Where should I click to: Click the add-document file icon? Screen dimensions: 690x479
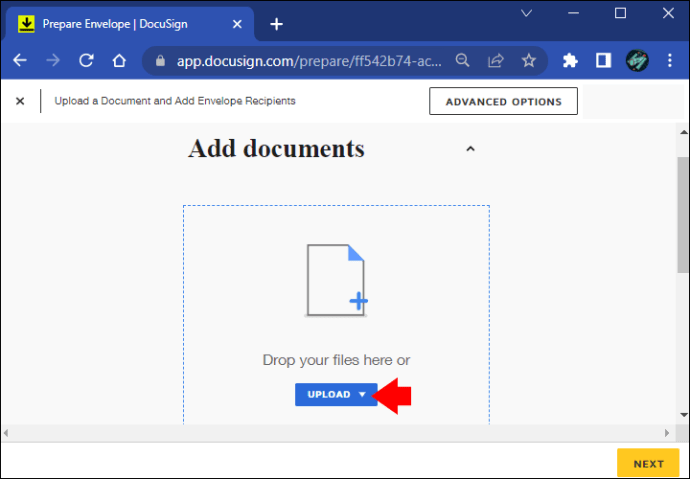[337, 280]
